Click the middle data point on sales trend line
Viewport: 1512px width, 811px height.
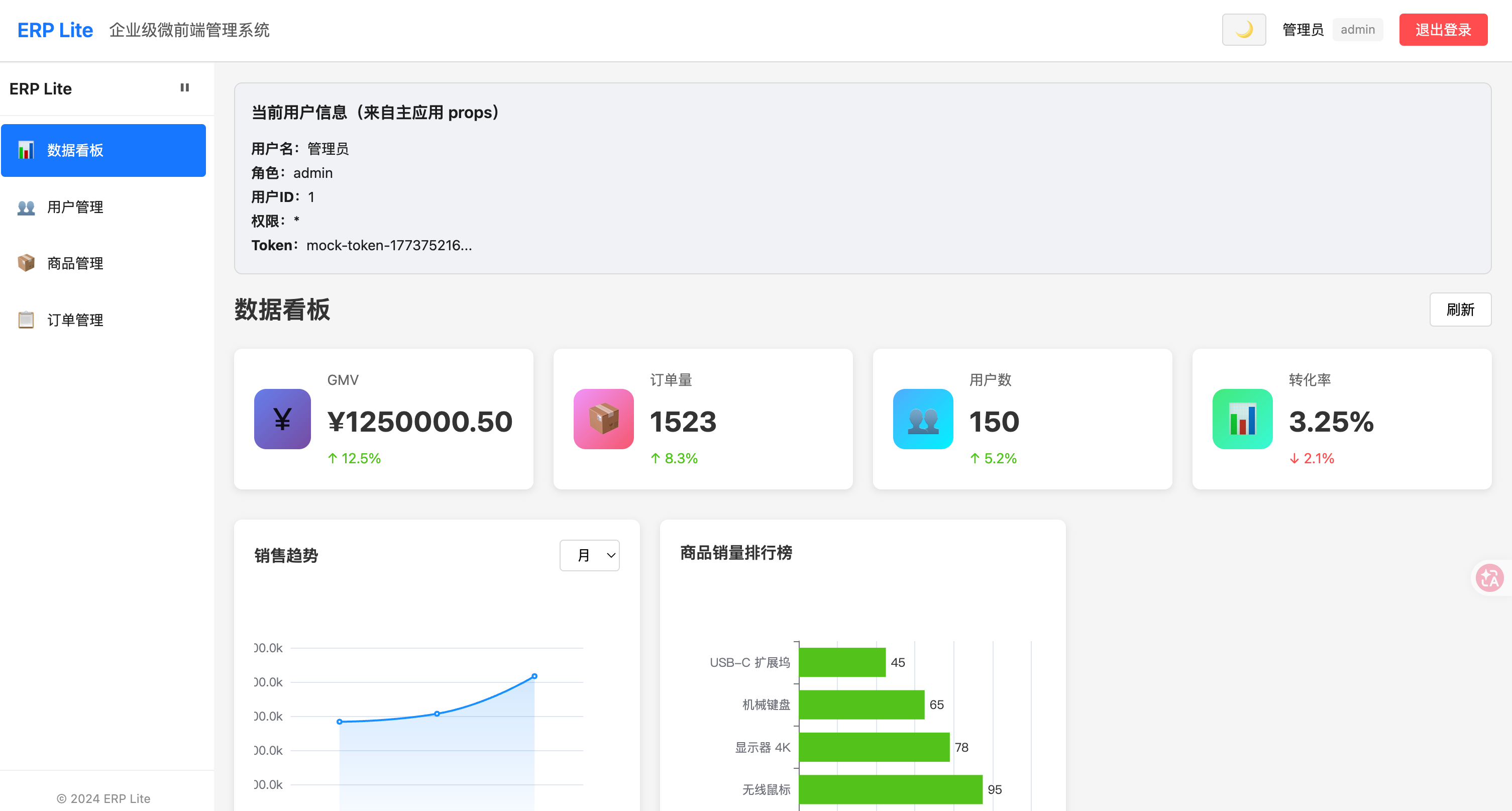click(437, 714)
